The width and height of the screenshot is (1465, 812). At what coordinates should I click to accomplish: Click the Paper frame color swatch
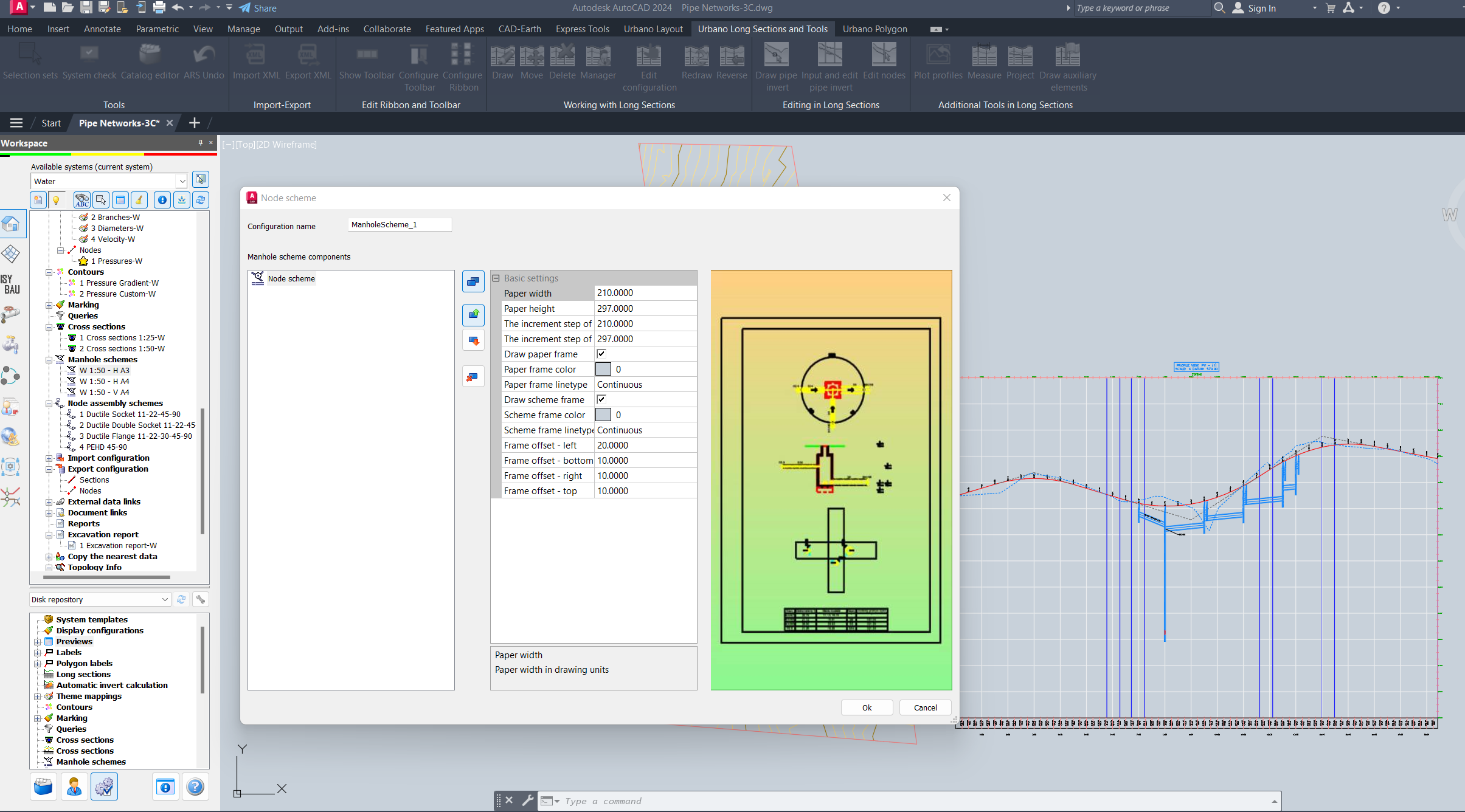tap(603, 369)
